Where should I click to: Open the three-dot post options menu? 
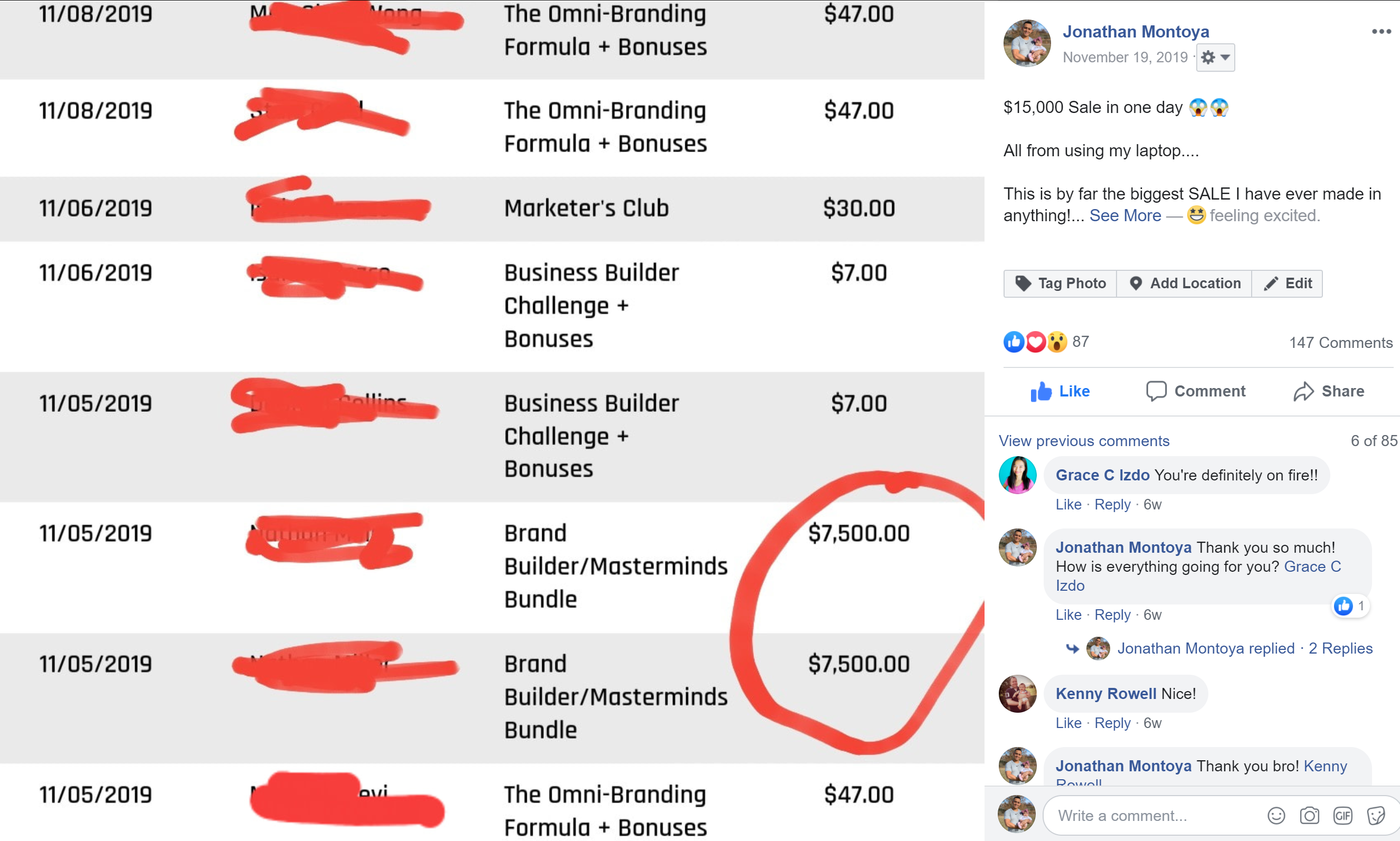(1381, 32)
